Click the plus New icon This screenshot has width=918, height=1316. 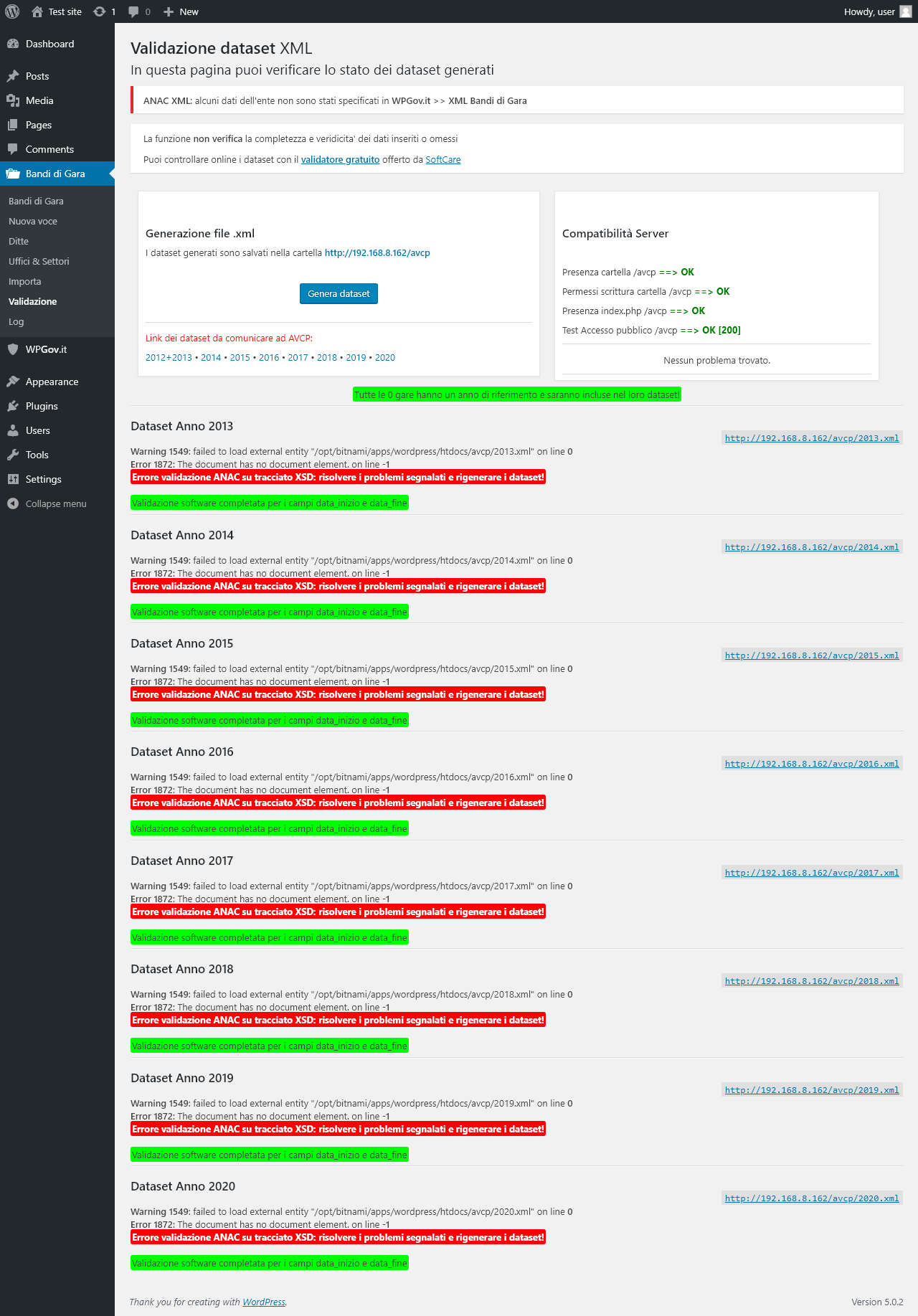point(169,11)
